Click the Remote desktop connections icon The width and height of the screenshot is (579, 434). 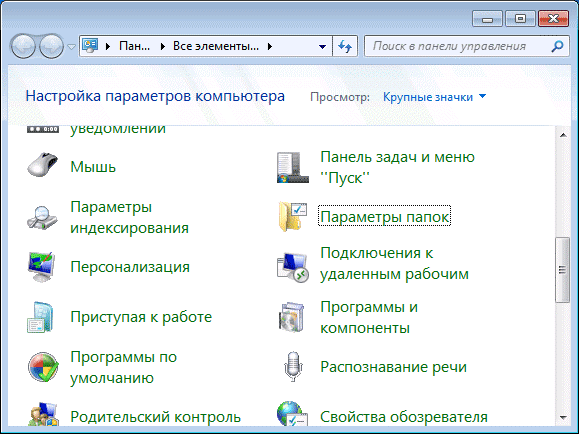click(x=292, y=267)
